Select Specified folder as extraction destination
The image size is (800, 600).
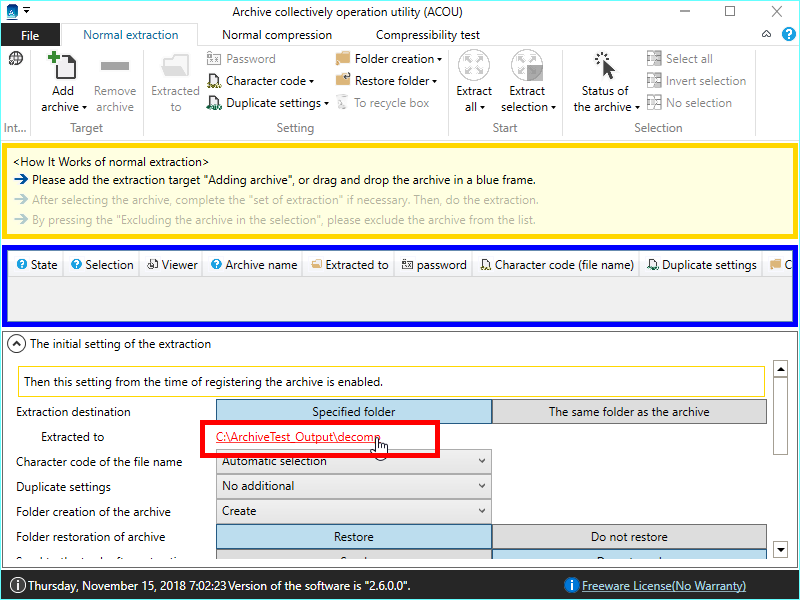(x=354, y=412)
